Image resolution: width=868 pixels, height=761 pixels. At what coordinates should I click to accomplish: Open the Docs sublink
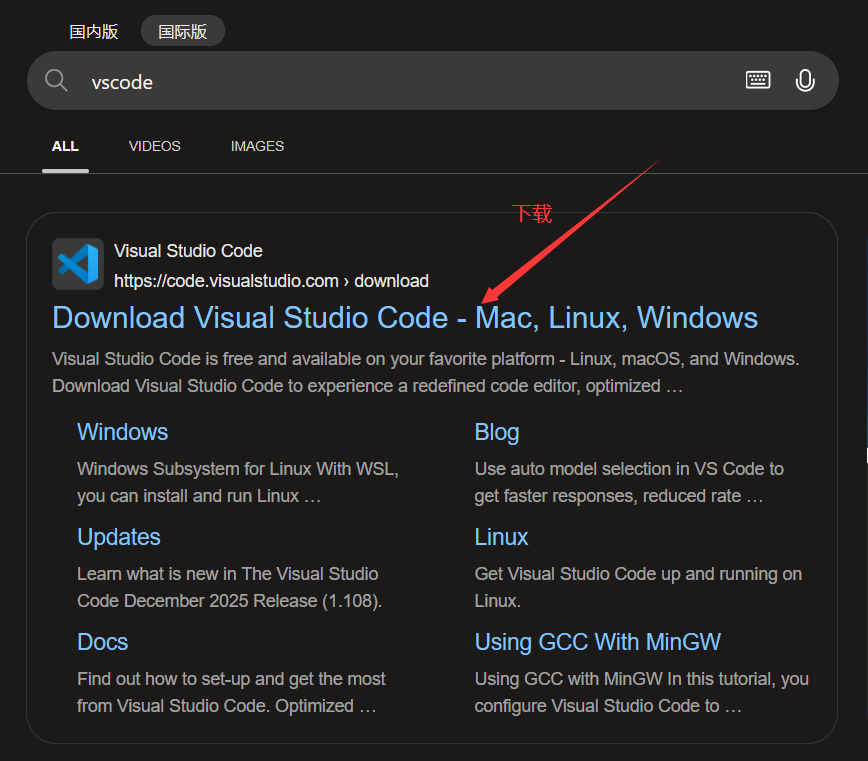pos(102,642)
